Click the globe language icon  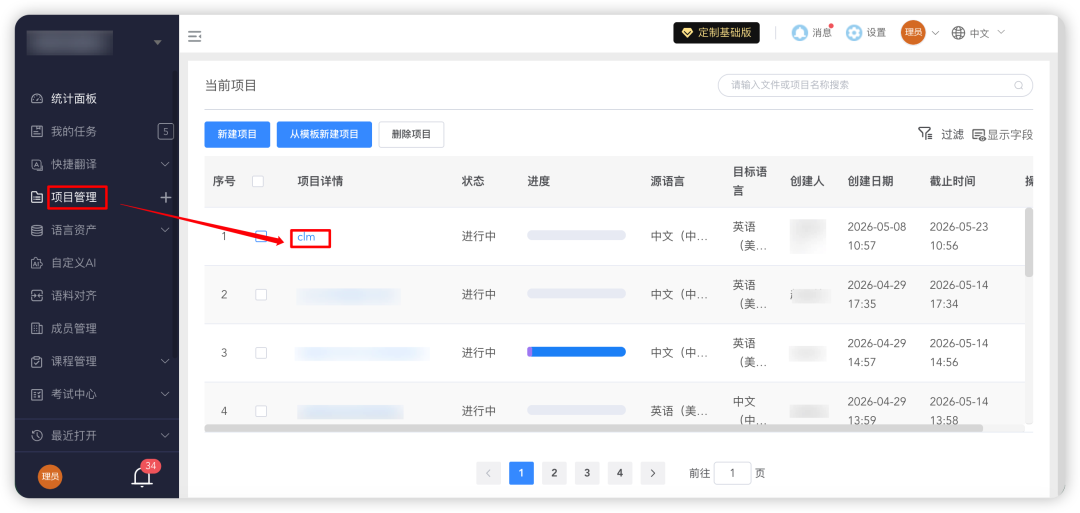coord(958,33)
